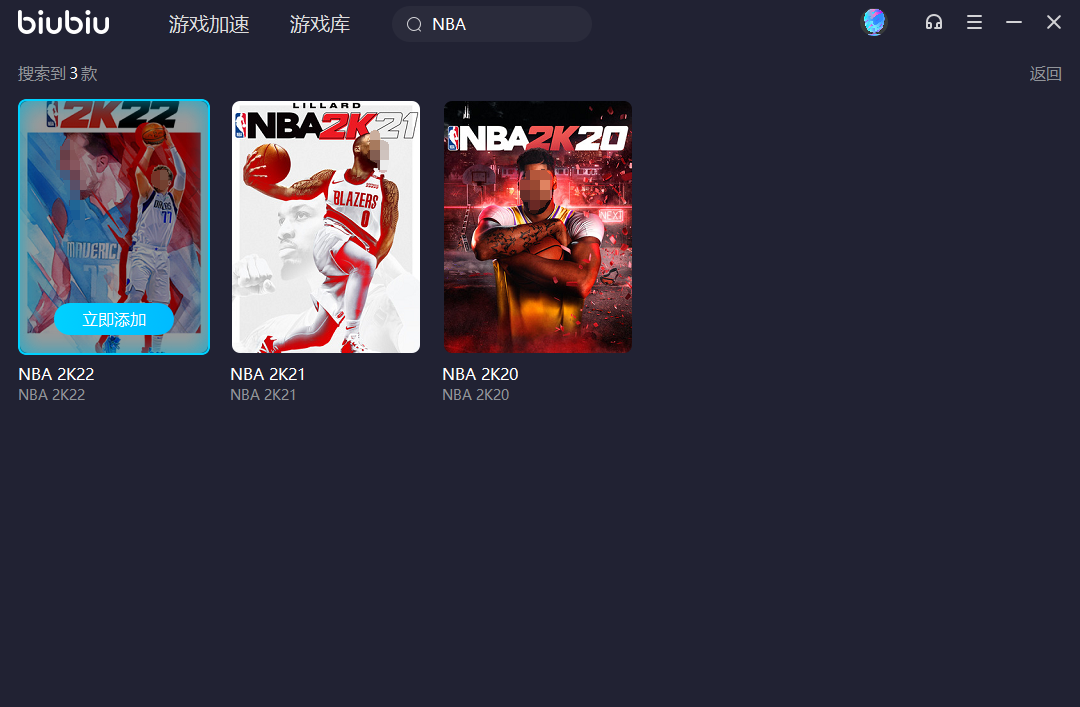Click 返回 to go back

click(x=1045, y=74)
